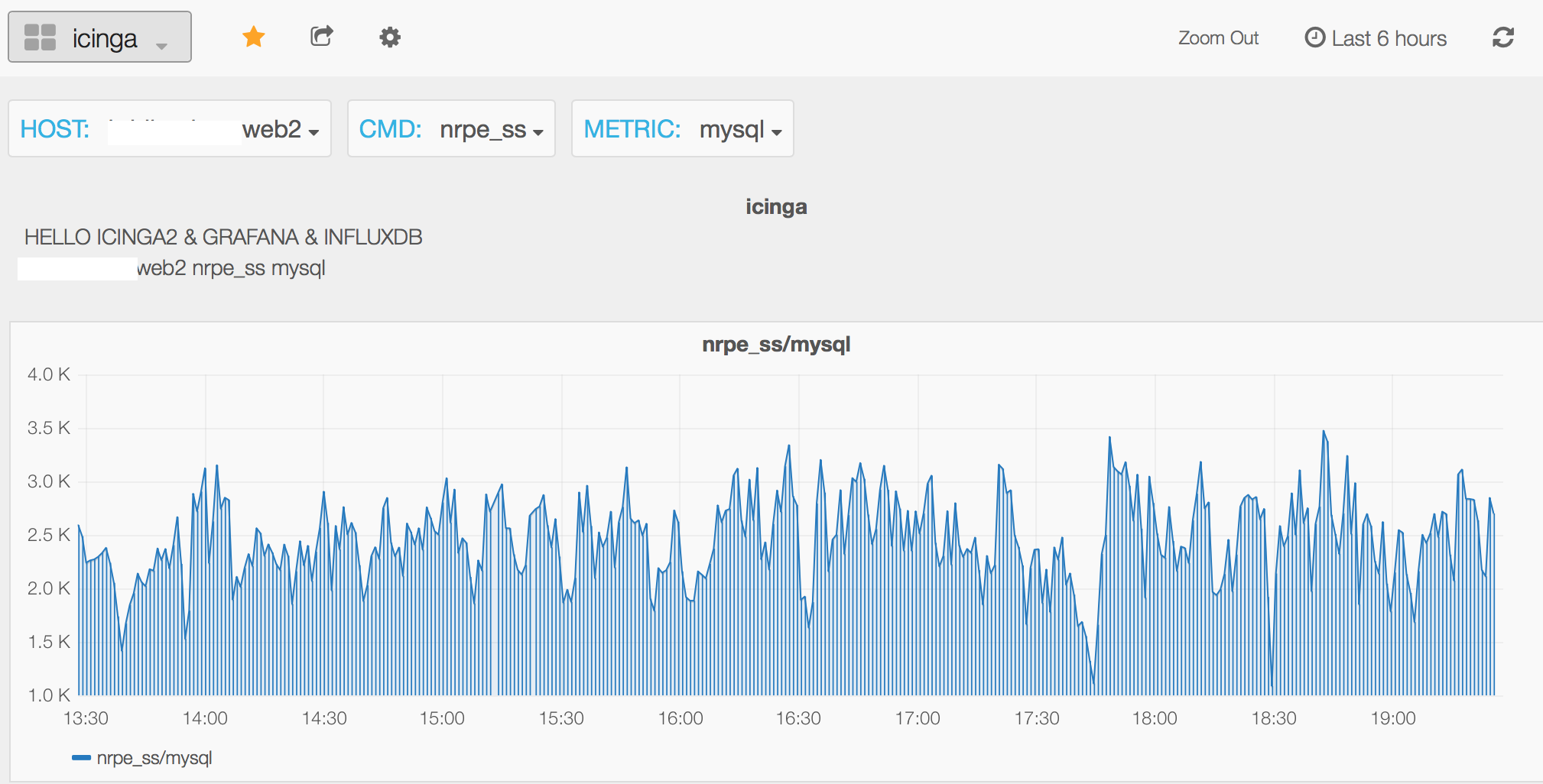Click the dashboard grid icon beside icinga
The width and height of the screenshot is (1543, 784).
point(40,36)
